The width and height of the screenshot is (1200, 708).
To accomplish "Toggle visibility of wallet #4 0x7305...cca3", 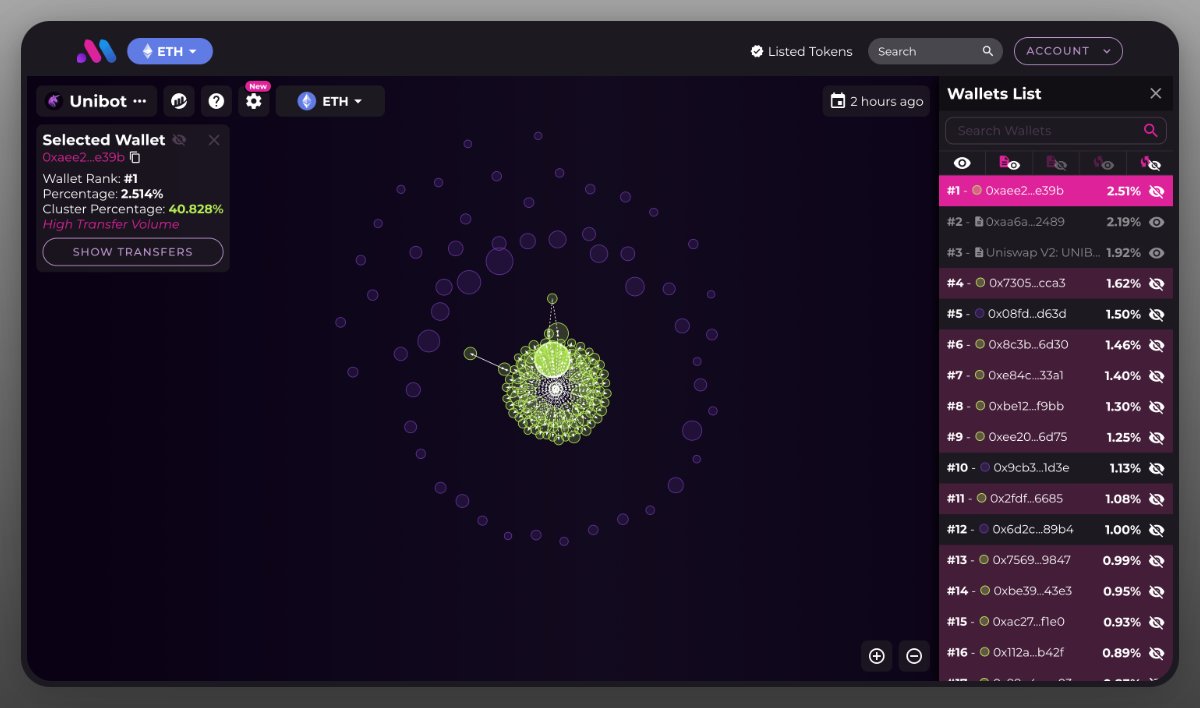I will click(x=1157, y=284).
